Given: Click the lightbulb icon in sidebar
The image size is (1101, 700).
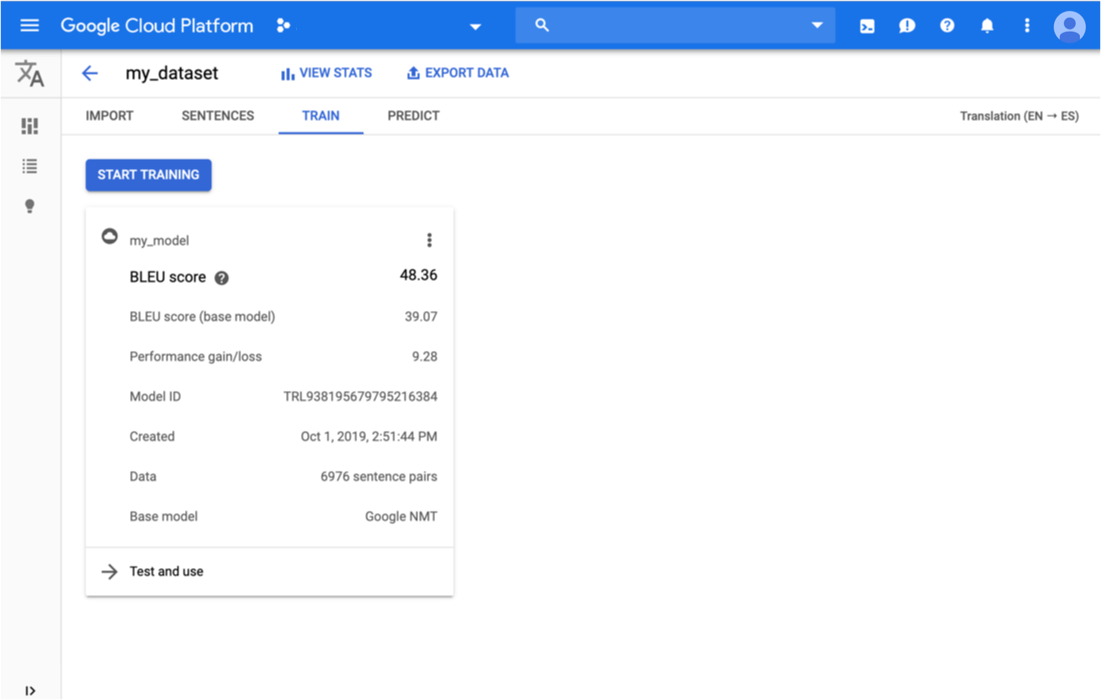Looking at the screenshot, I should tap(30, 206).
